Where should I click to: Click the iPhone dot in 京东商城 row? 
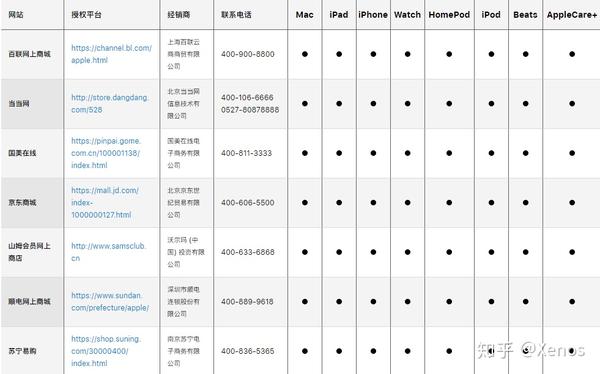tap(373, 203)
